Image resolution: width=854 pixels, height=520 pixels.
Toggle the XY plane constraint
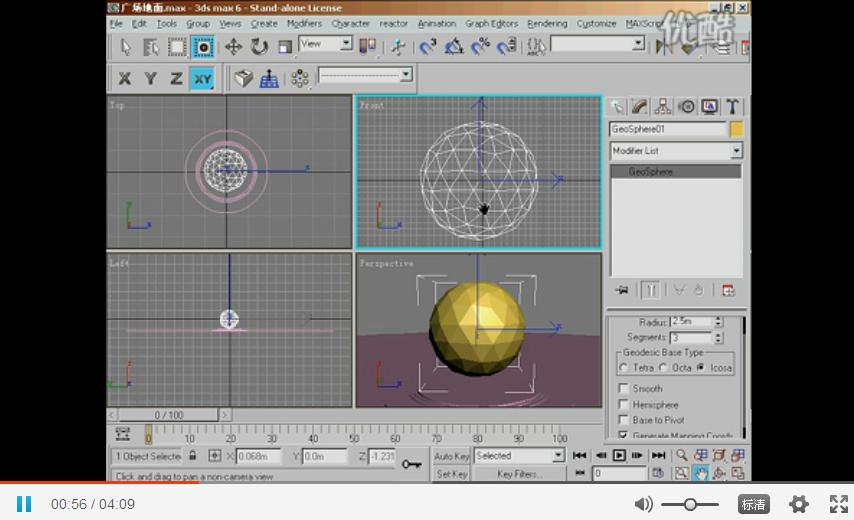(203, 78)
